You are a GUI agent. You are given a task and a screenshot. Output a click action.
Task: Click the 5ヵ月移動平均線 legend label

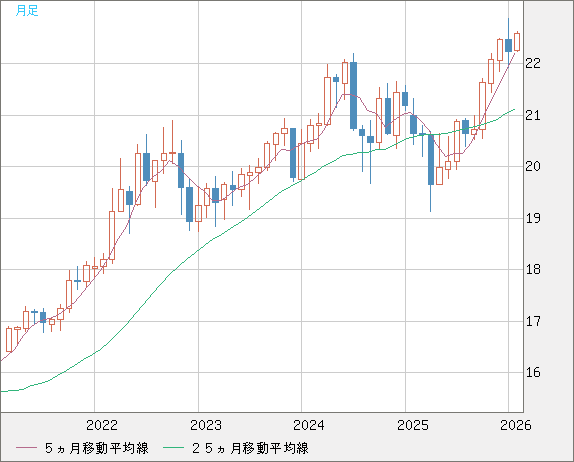(x=97, y=448)
